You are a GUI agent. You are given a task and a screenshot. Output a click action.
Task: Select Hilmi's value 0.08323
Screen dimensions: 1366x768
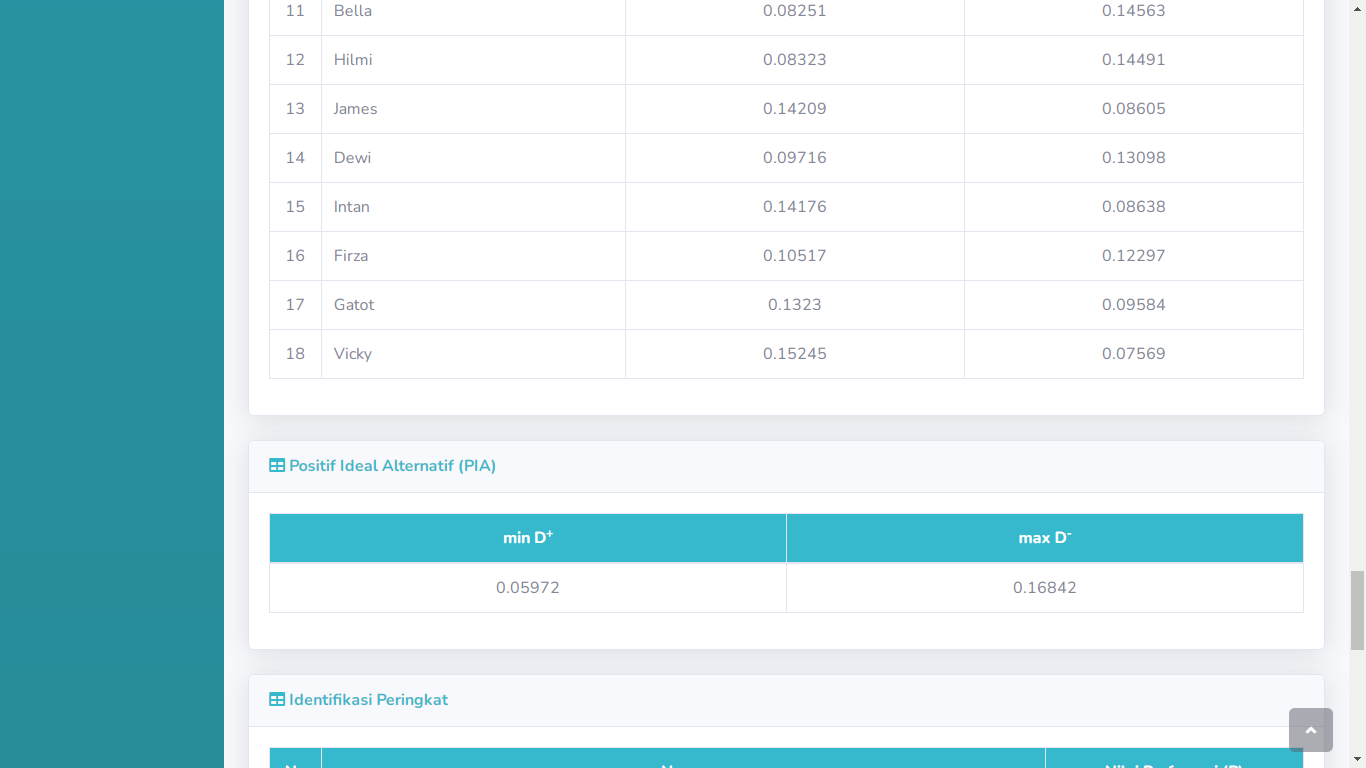(x=795, y=60)
